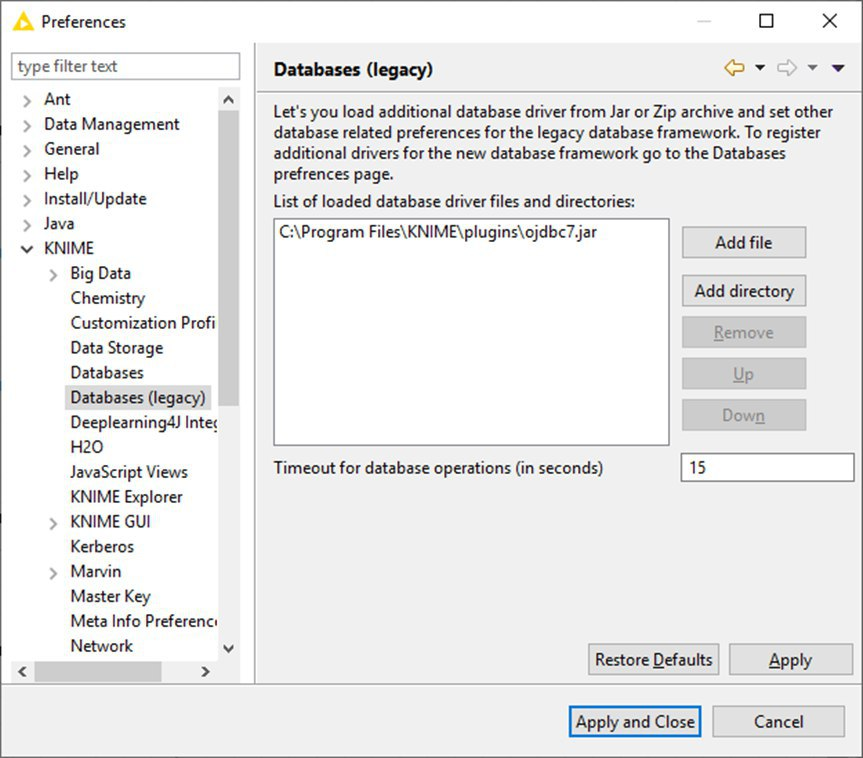Maximize the Preferences window

pyautogui.click(x=766, y=21)
